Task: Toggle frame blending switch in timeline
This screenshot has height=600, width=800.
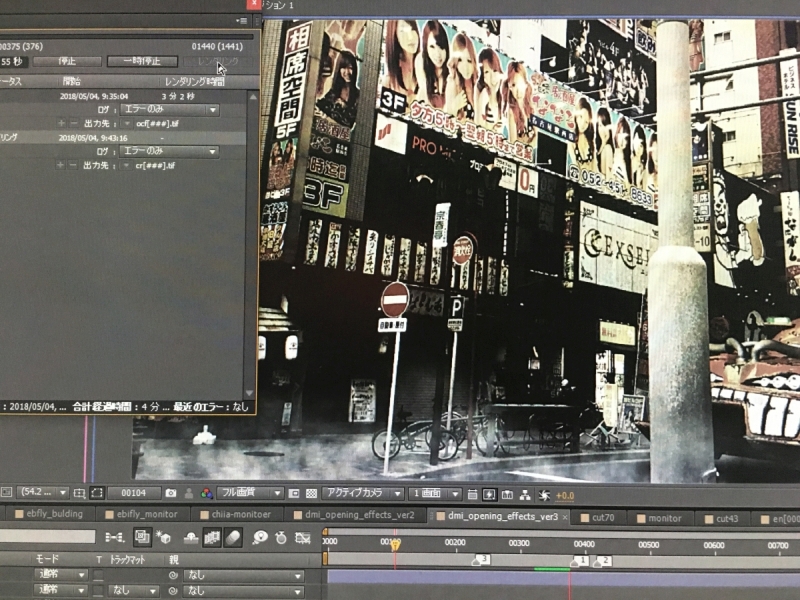Action: tap(212, 538)
